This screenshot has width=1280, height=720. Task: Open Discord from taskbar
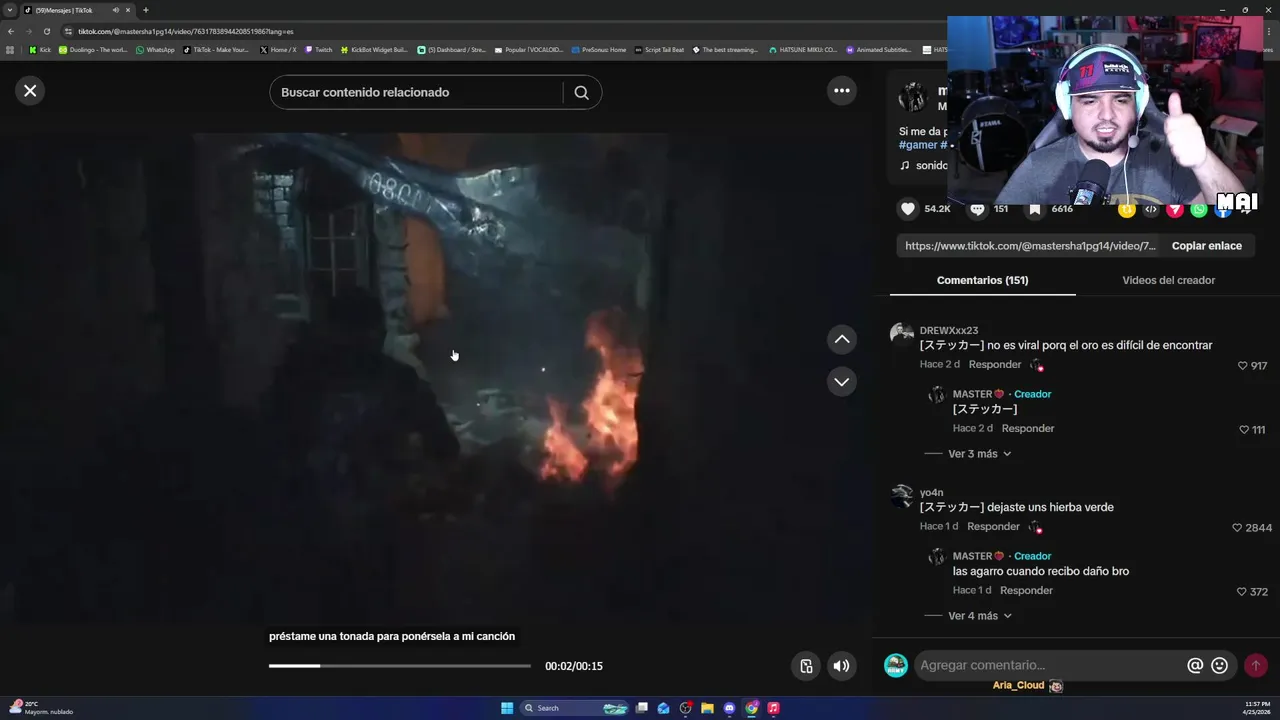(729, 708)
